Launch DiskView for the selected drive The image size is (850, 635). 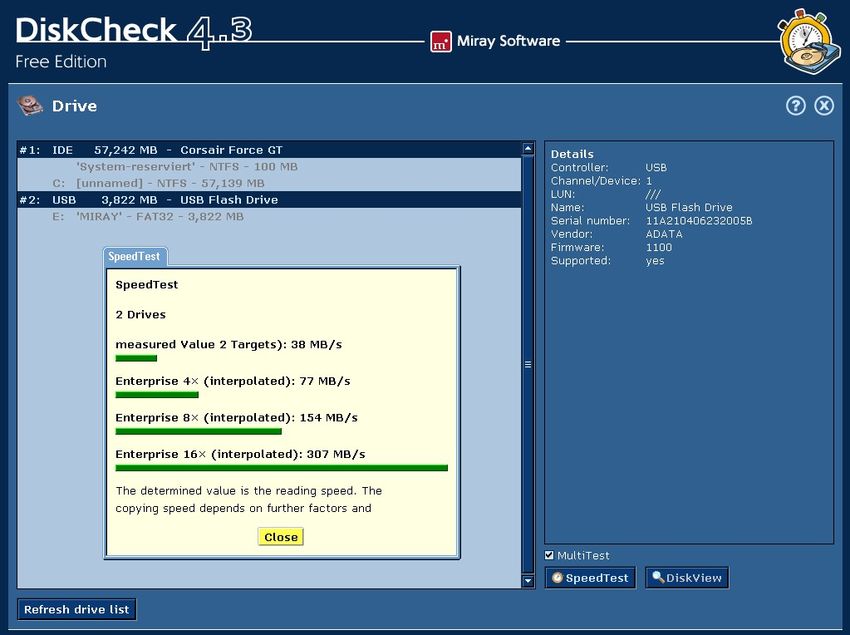(x=686, y=577)
